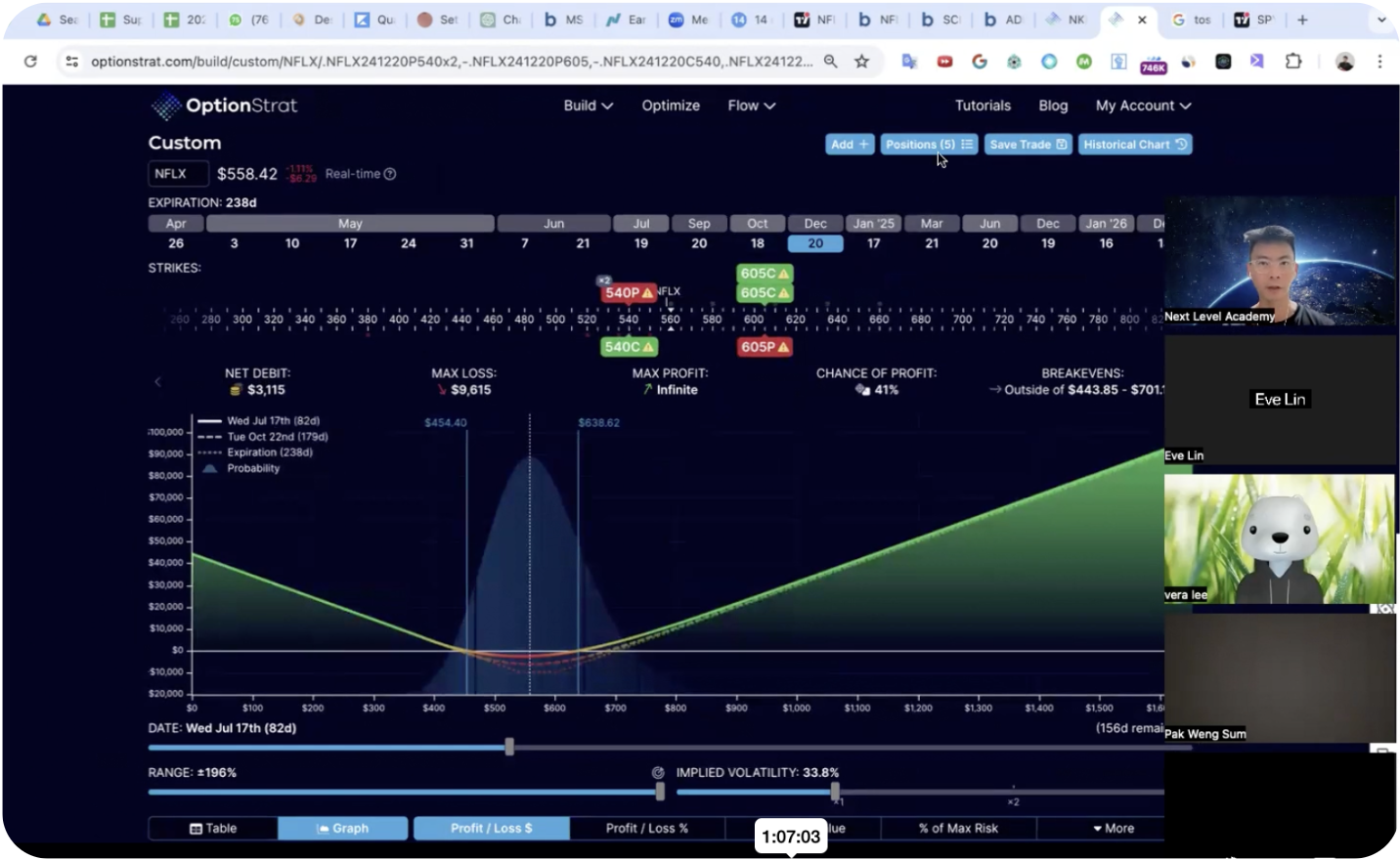
Task: Reload the page in the browser
Action: (30, 61)
